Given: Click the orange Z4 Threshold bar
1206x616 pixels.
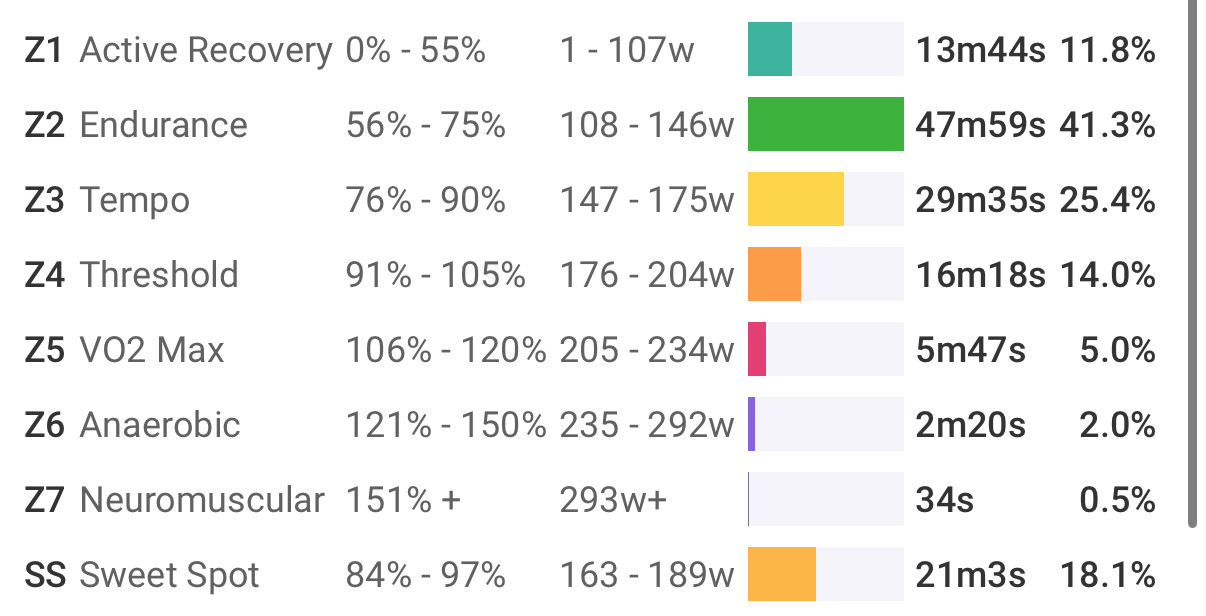Looking at the screenshot, I should coord(774,274).
